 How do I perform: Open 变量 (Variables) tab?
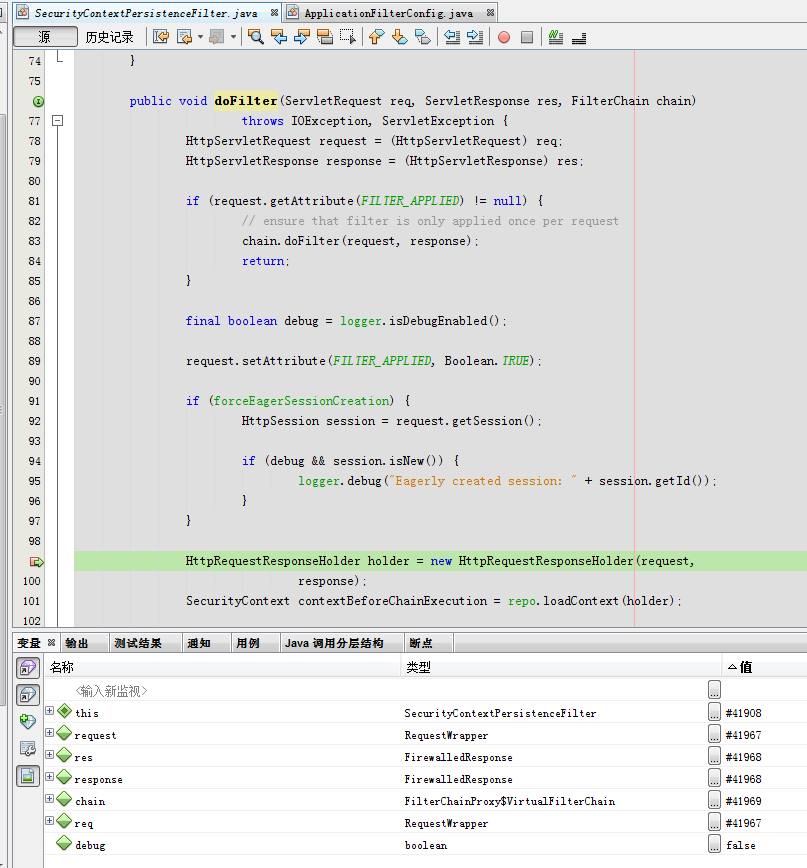click(x=29, y=643)
